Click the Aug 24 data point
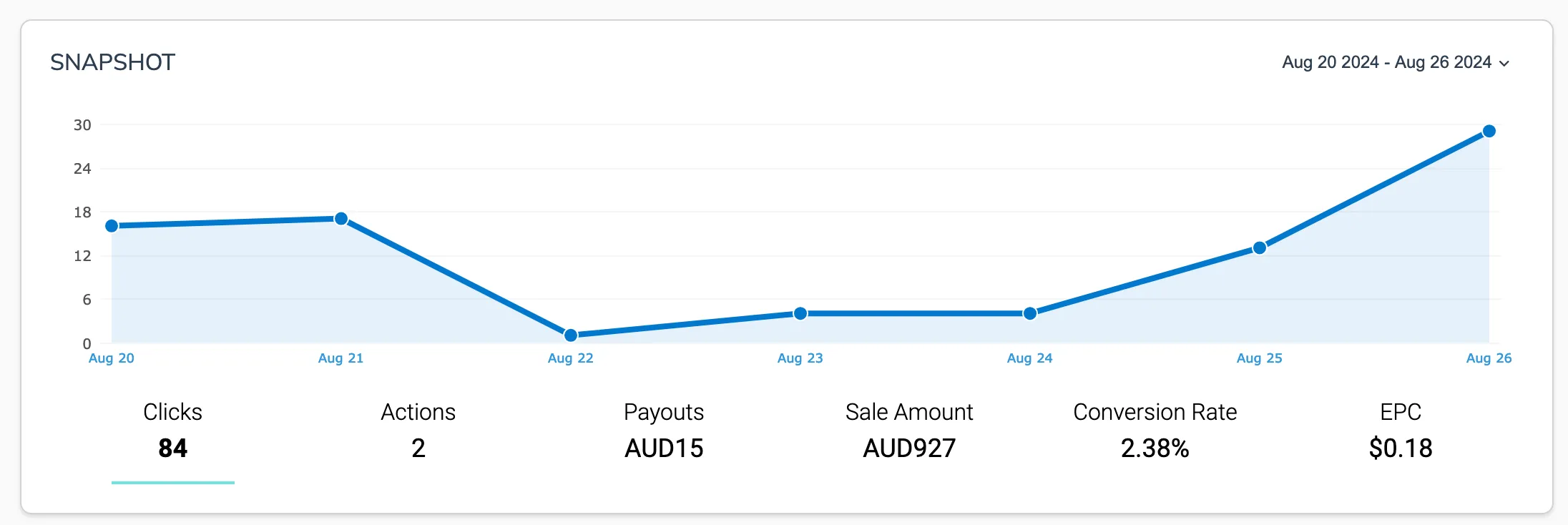This screenshot has height=525, width=1568. coord(1029,313)
